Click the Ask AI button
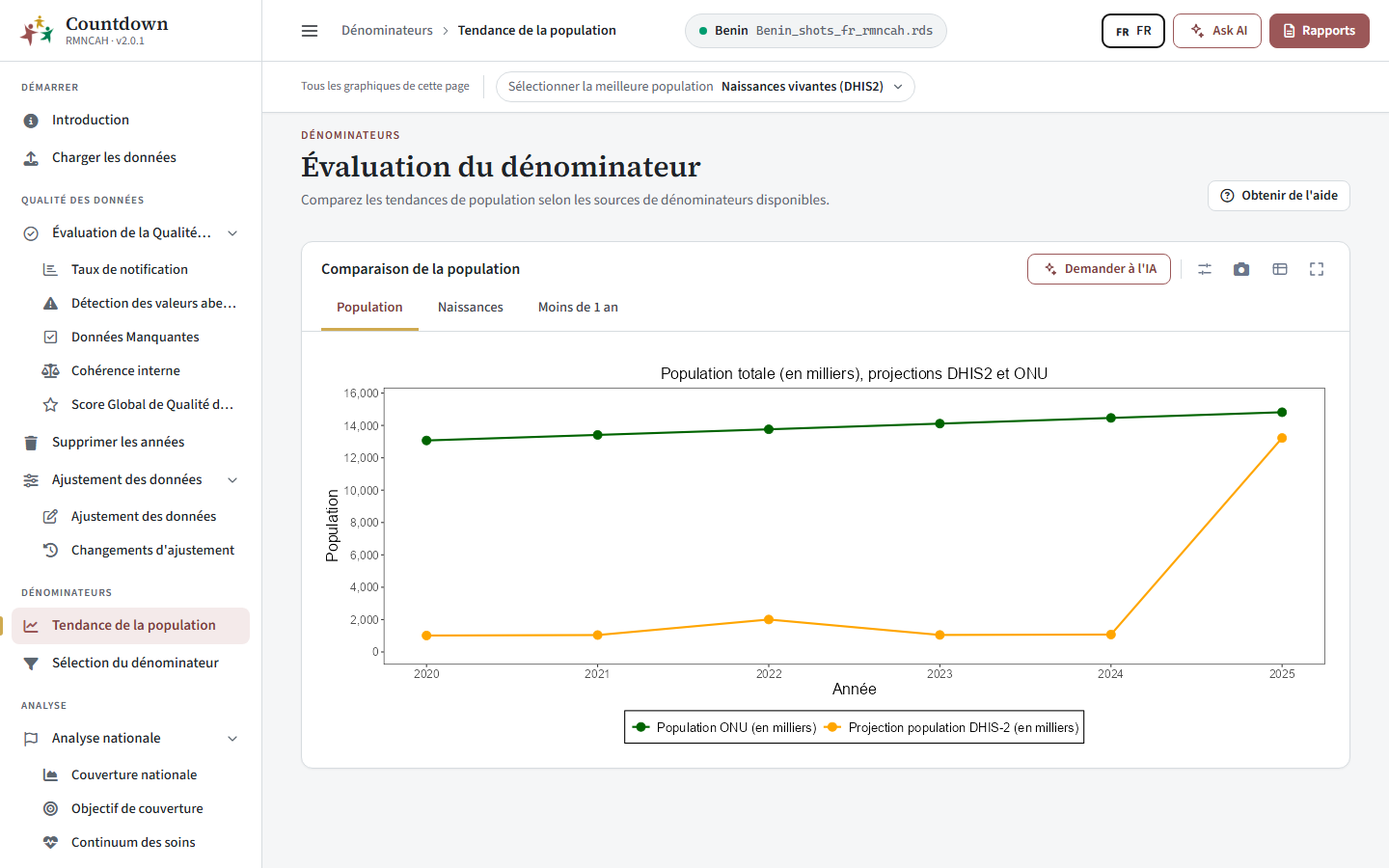Screen dimensions: 1389x868 (1217, 31)
